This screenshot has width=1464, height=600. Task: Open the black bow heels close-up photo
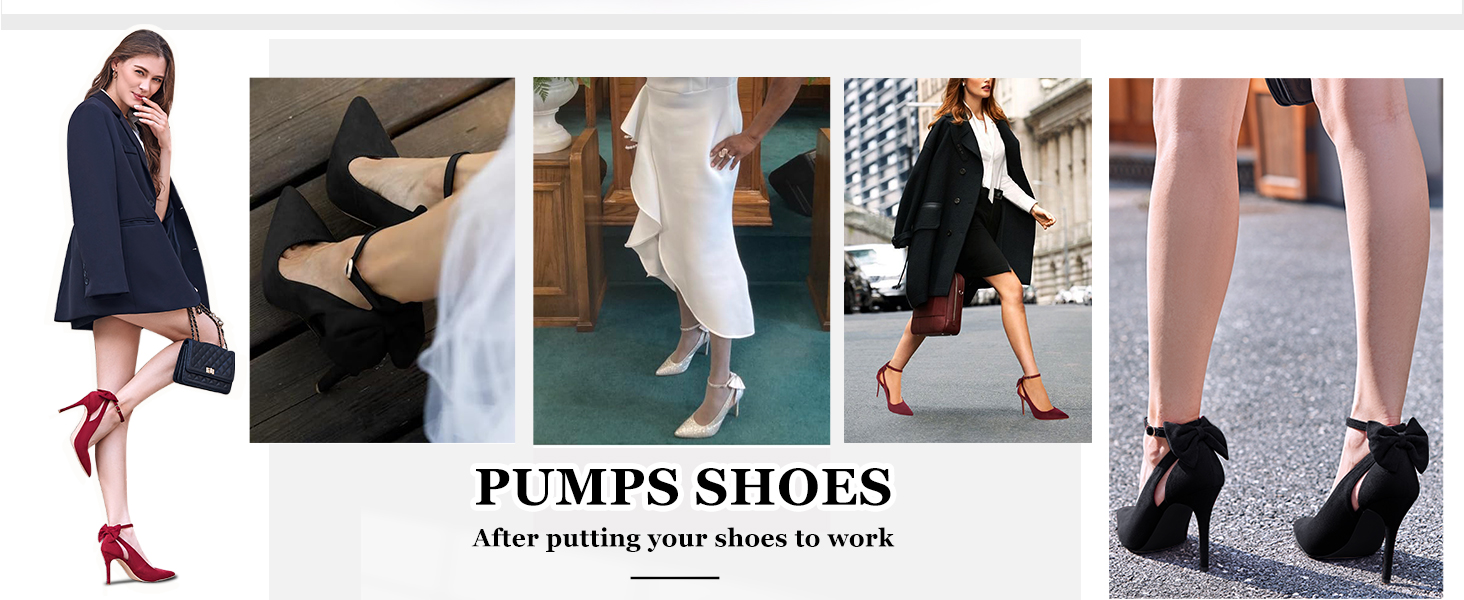1276,338
